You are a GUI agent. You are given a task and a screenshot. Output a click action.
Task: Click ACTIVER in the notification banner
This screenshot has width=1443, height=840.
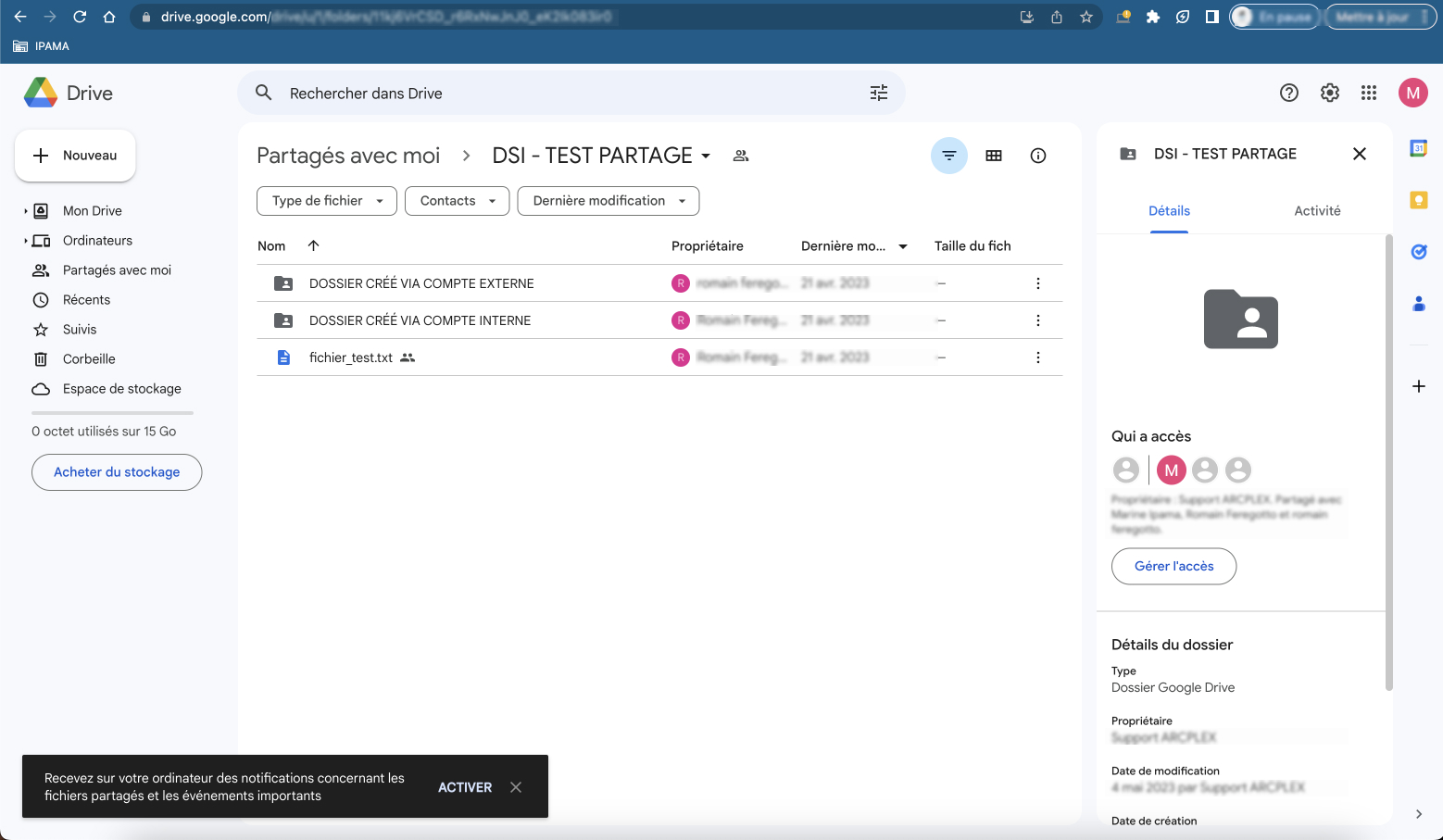(465, 787)
